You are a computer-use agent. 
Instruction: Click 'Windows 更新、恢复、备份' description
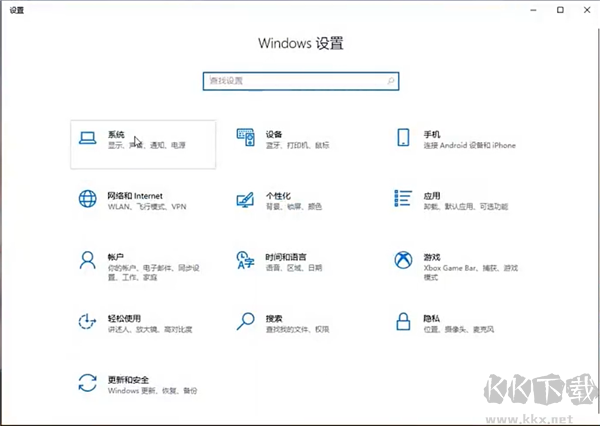[152, 391]
